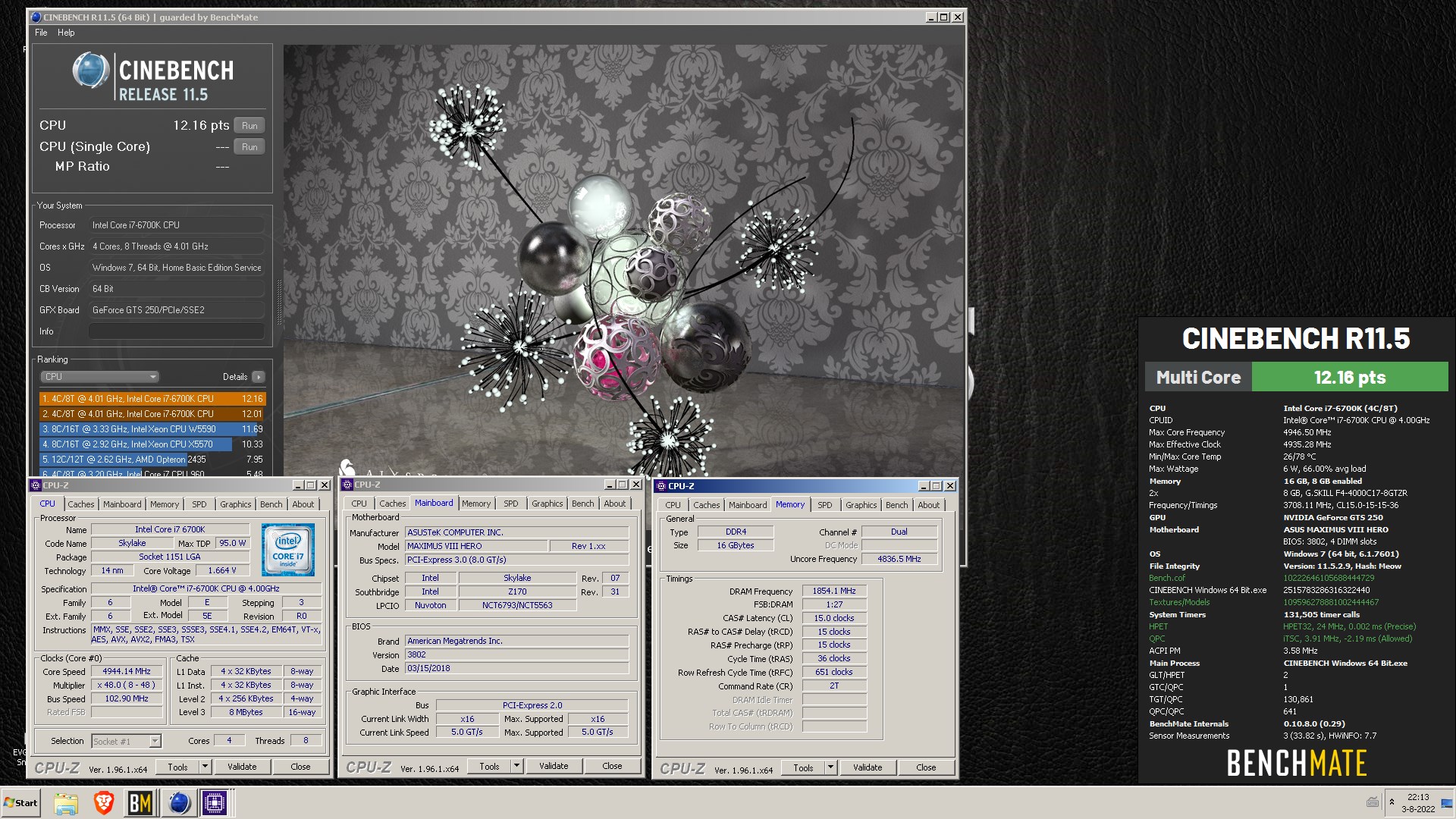1456x819 pixels.
Task: Expand Tools dropdown arrow in middle CPU-Z
Action: 516,767
